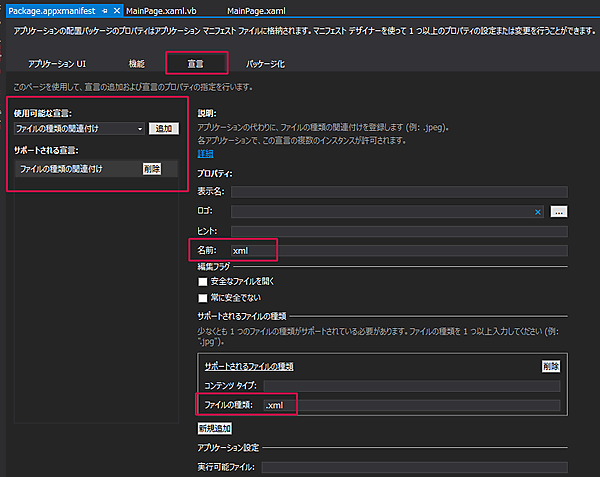Open the アプリケーション UI tab
The image size is (600, 477).
pos(57,63)
